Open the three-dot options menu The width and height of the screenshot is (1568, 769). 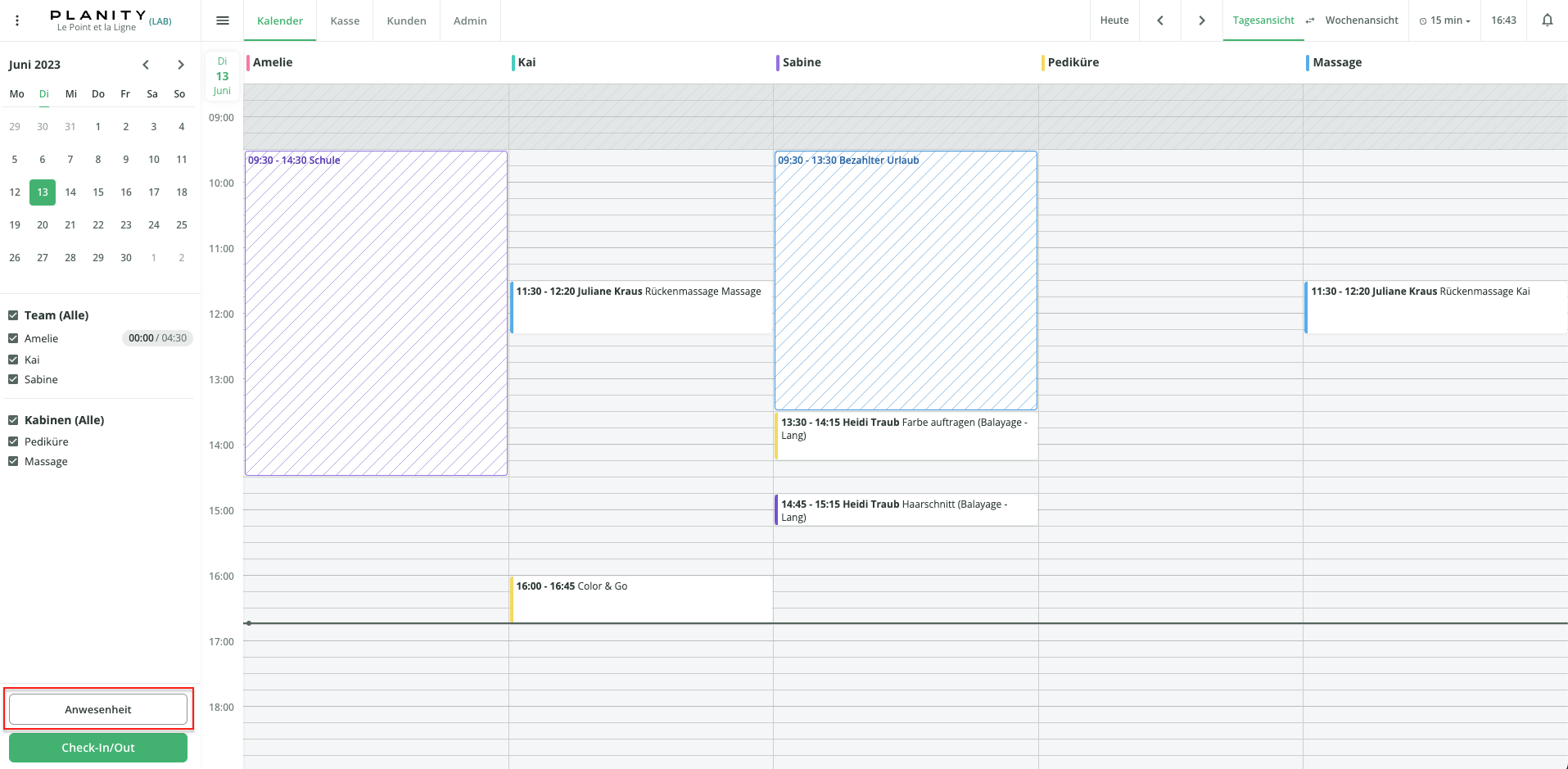(17, 20)
